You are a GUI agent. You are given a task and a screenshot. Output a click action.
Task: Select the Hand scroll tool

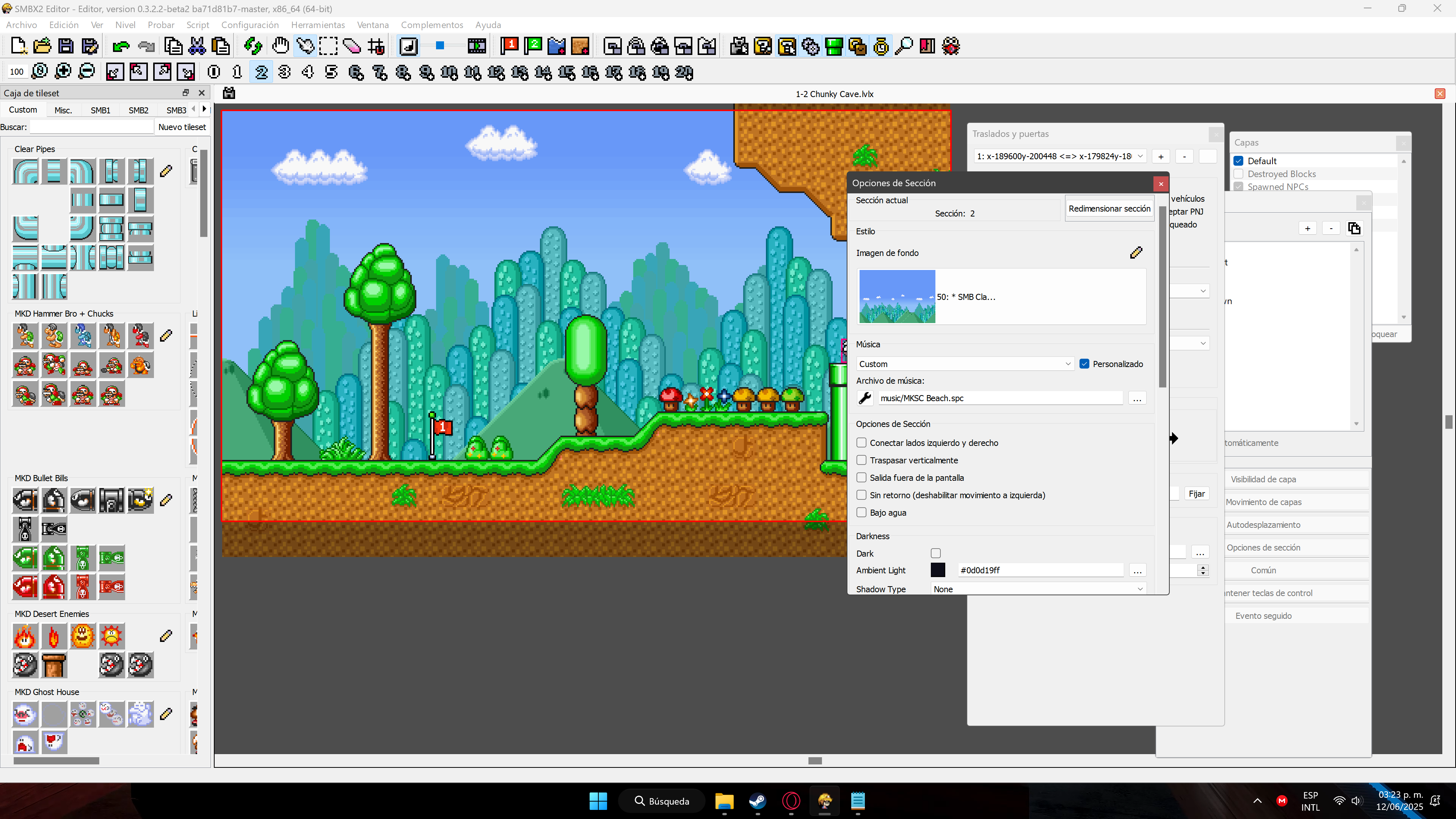tap(280, 46)
